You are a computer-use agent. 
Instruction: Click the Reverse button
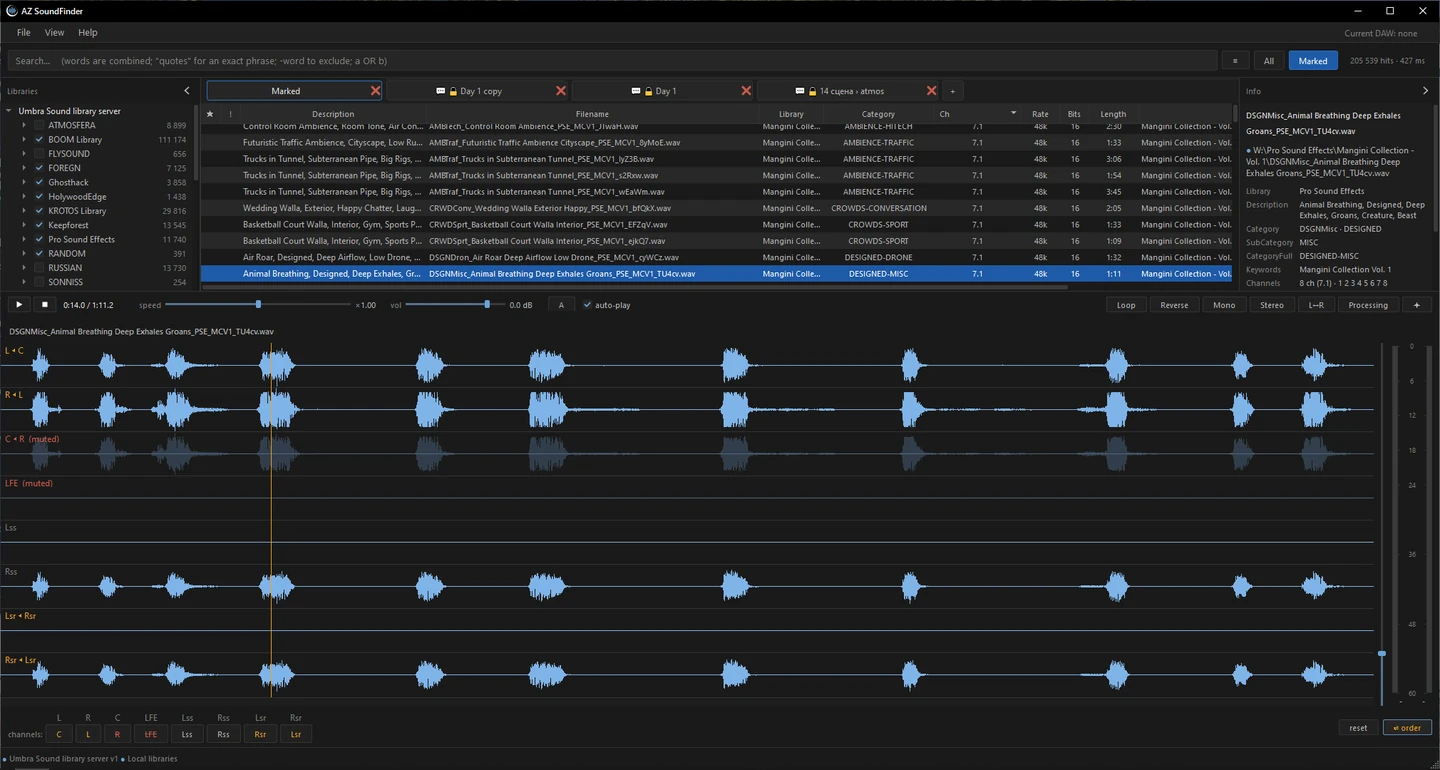(x=1174, y=305)
